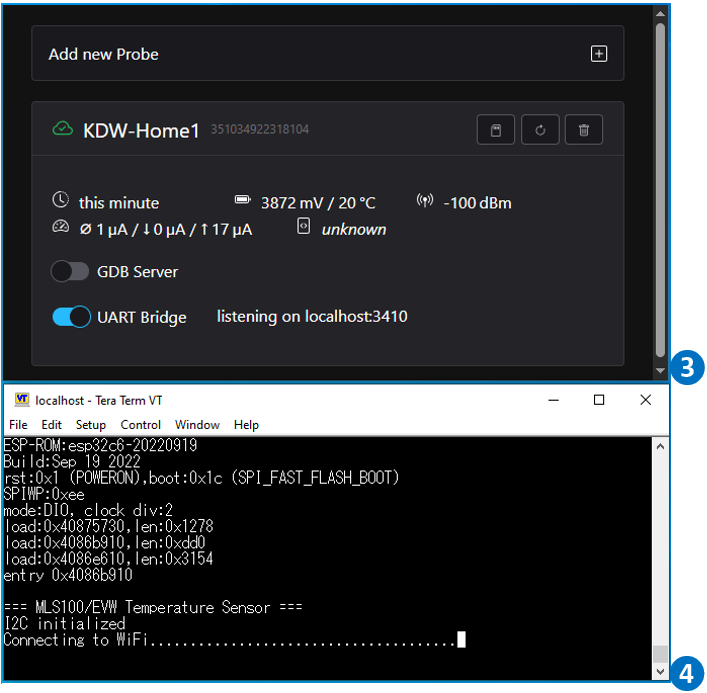The image size is (707, 693).
Task: Open the Control menu in Tera Term
Action: click(x=140, y=425)
